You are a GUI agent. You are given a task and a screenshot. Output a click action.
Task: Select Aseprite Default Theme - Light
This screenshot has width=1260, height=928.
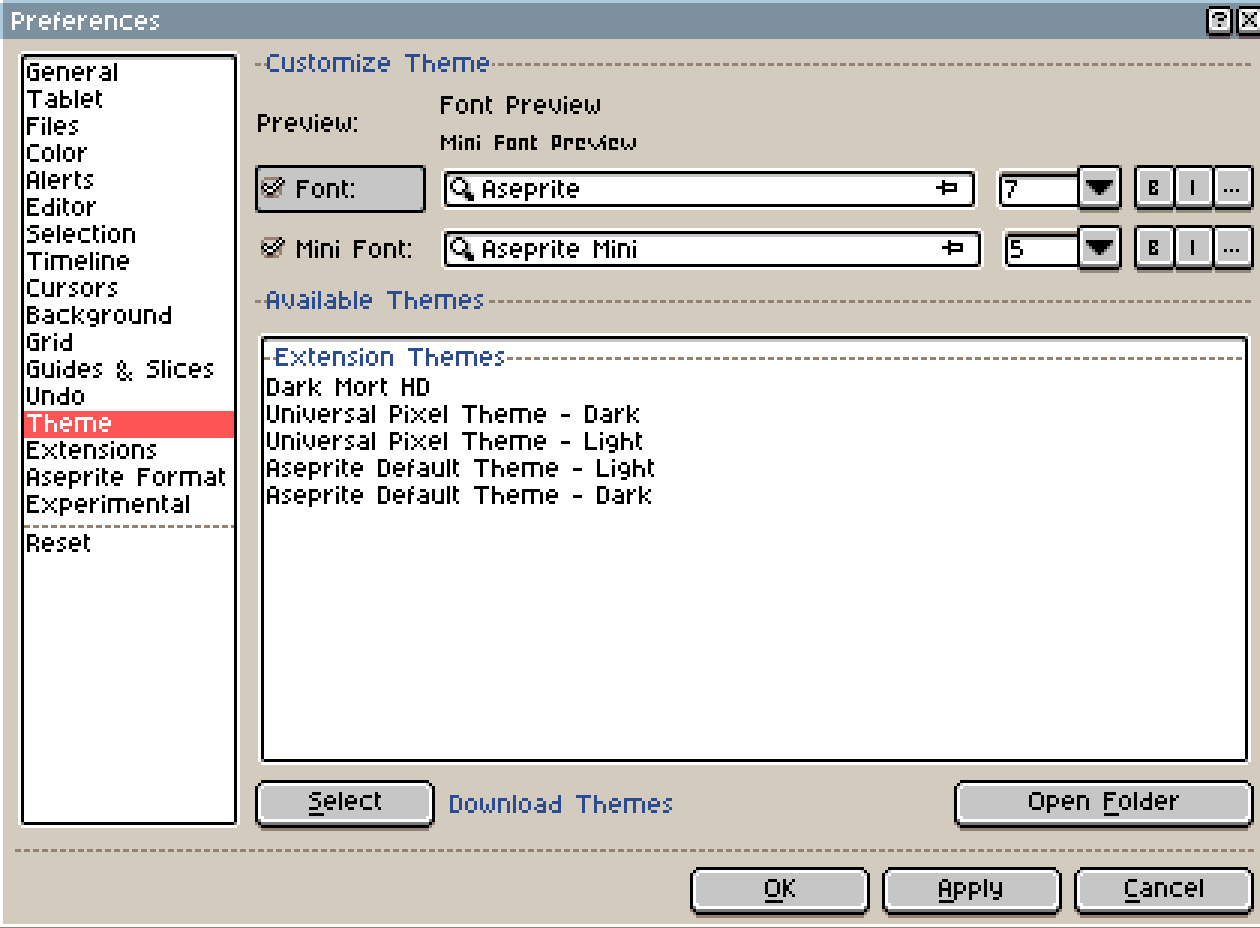pos(754,468)
